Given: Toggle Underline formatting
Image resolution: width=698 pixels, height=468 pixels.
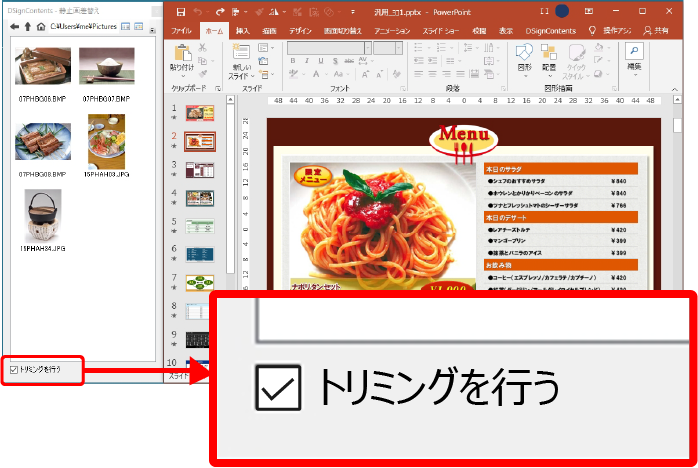Looking at the screenshot, I should coord(321,61).
